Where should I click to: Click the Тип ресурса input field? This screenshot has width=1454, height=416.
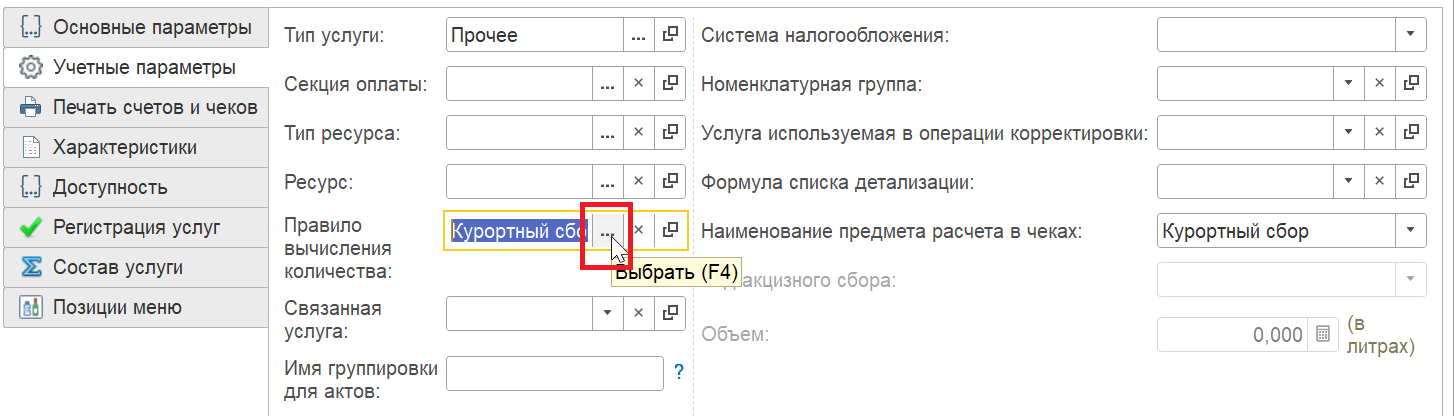tap(520, 132)
